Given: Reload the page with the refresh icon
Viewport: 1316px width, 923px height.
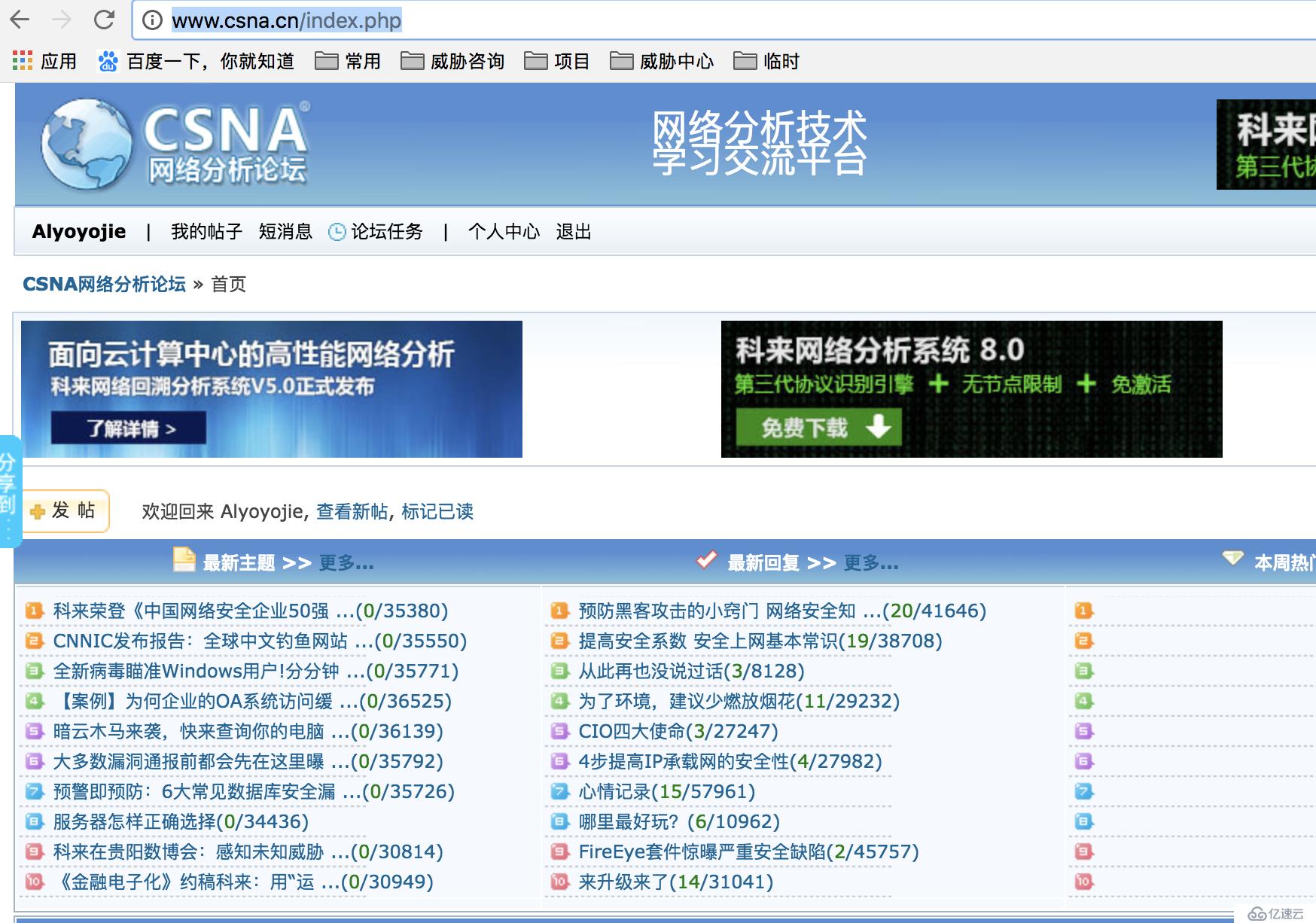Looking at the screenshot, I should click(x=104, y=20).
